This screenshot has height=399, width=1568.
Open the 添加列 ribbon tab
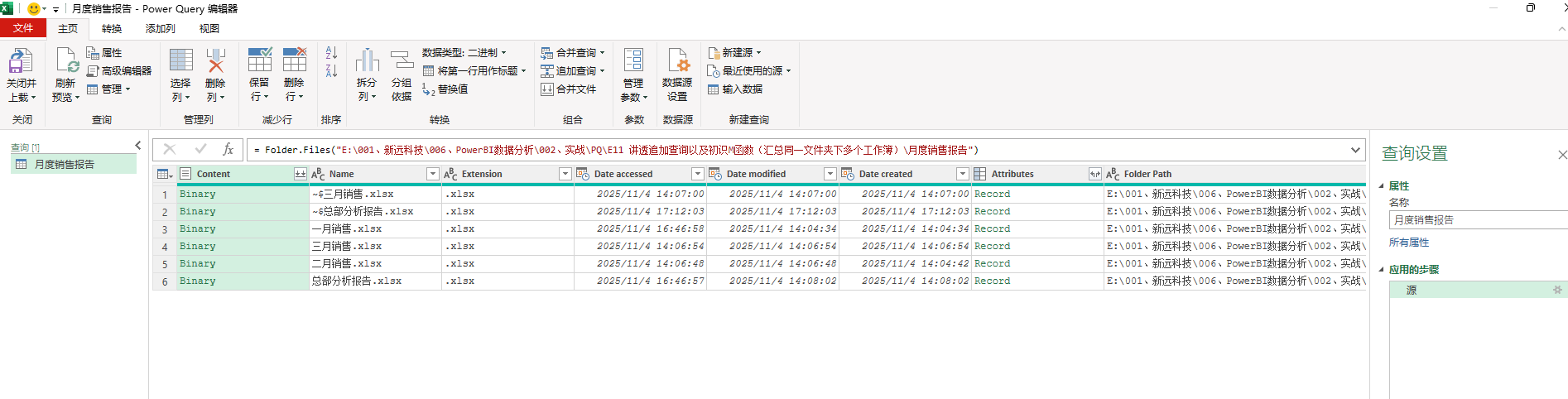tap(160, 28)
